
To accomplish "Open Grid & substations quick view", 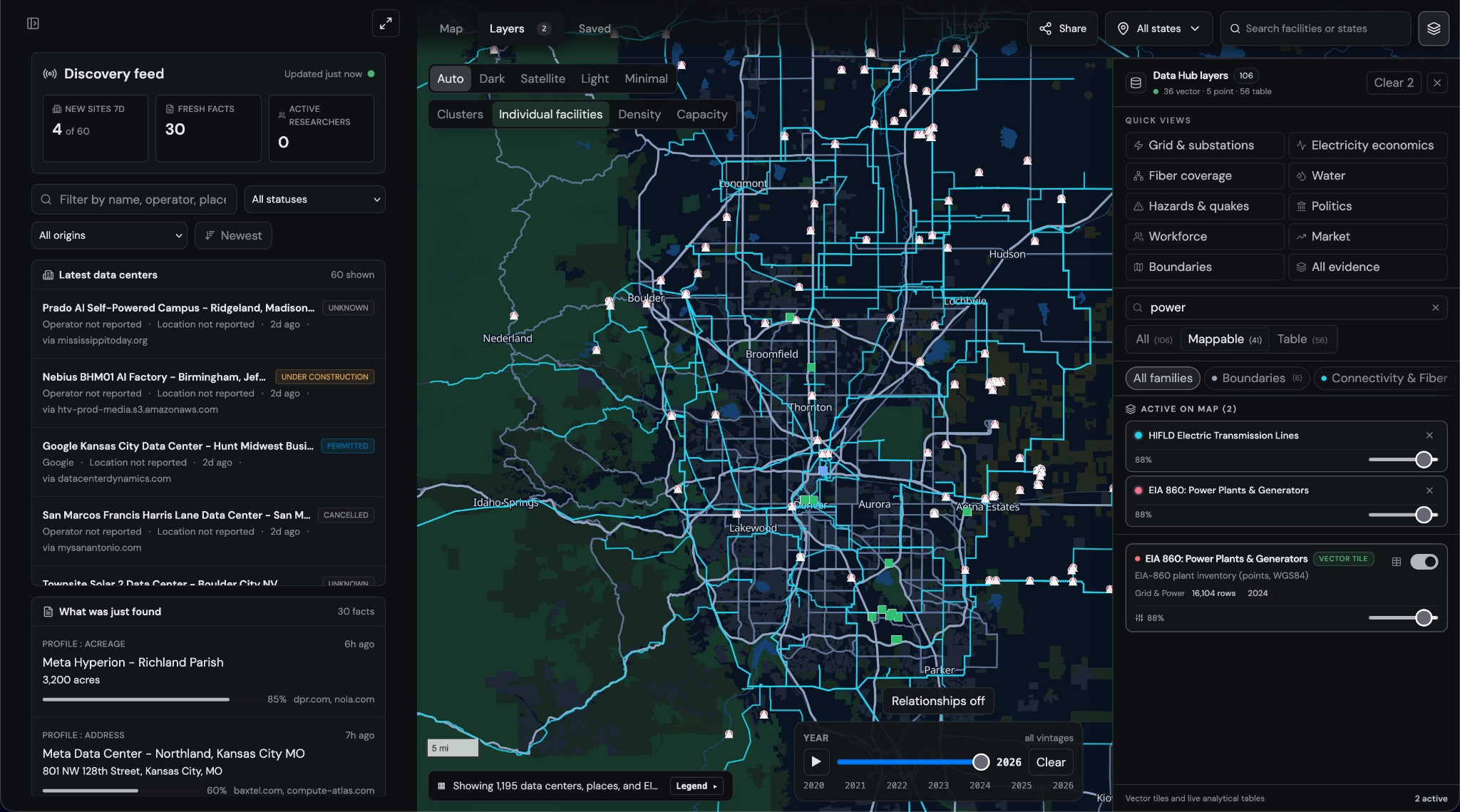I will pos(1205,145).
